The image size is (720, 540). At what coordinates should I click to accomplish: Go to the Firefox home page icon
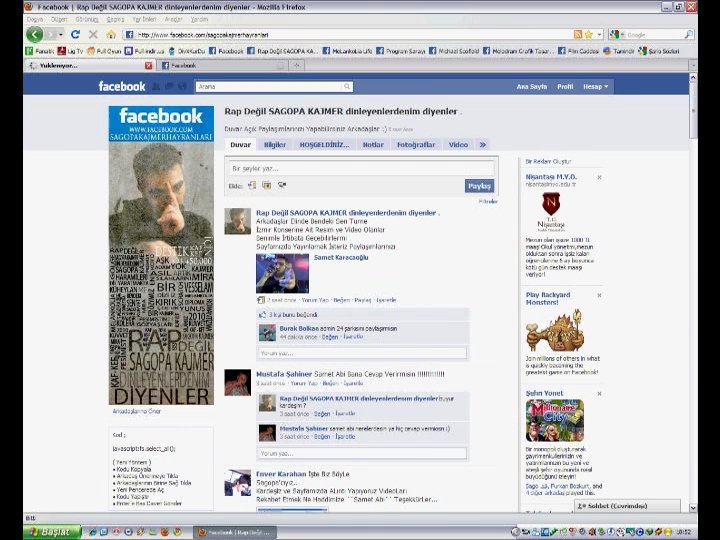click(x=111, y=34)
